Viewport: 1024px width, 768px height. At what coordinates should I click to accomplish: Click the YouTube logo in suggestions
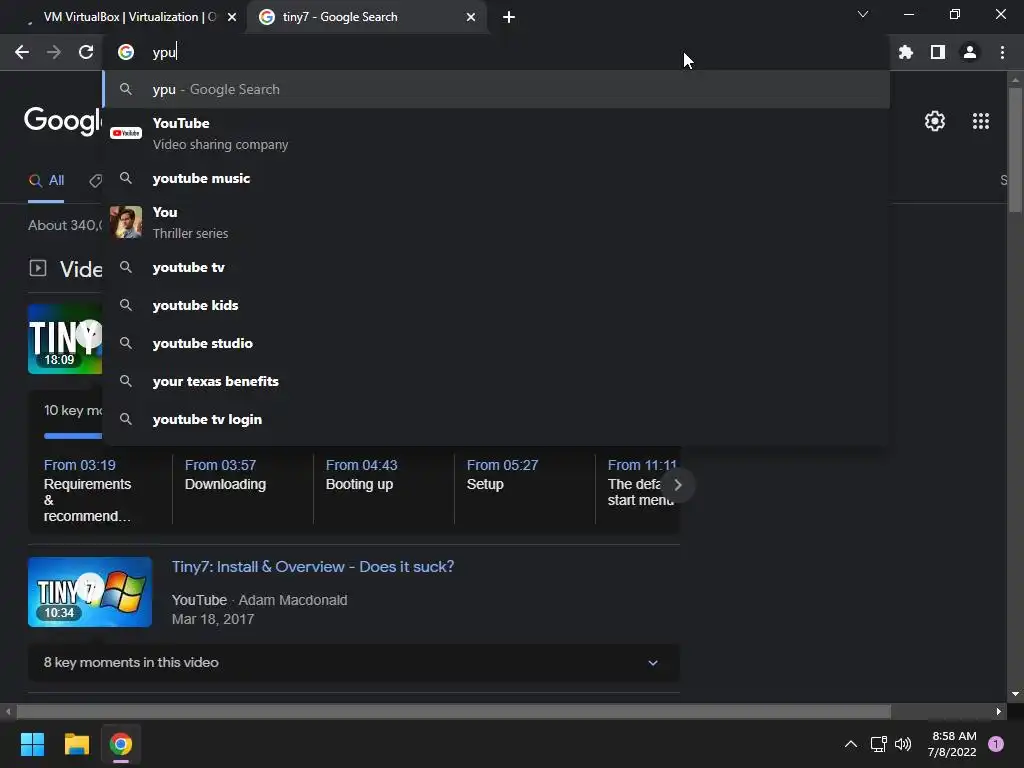point(126,133)
